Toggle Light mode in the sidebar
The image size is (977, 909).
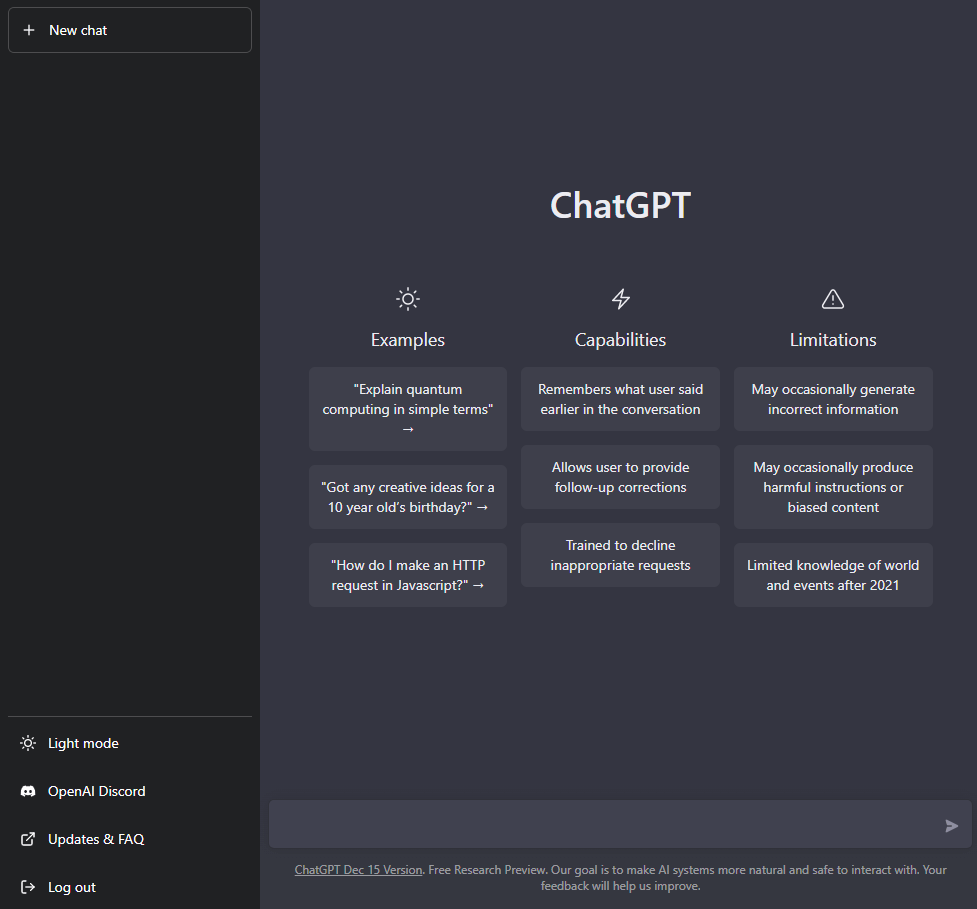[x=83, y=743]
